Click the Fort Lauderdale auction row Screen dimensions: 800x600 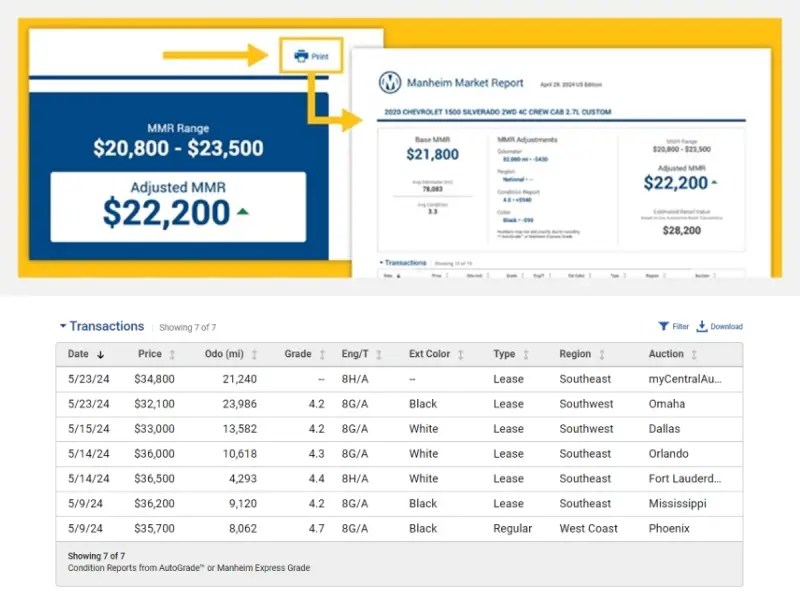pos(399,479)
